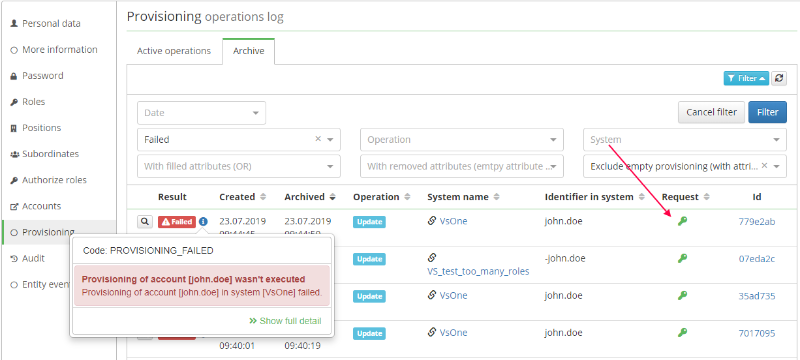The image size is (800, 360).
Task: Click Update badge in 35ad735 row
Action: (x=369, y=296)
